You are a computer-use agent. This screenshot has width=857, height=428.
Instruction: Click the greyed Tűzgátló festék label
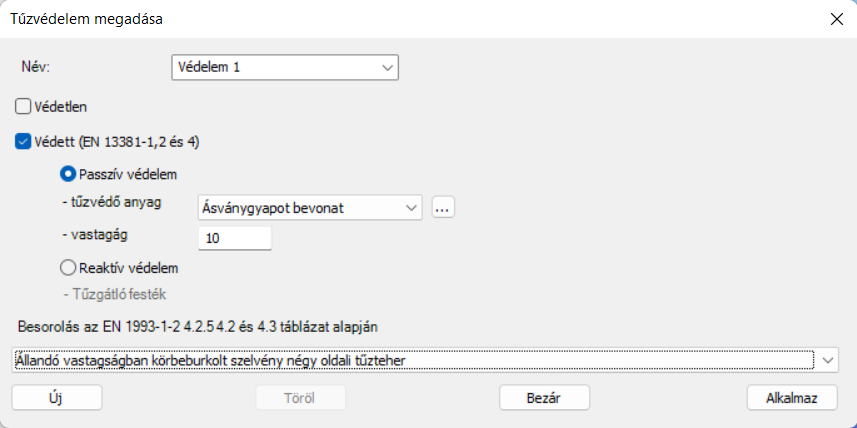click(115, 294)
